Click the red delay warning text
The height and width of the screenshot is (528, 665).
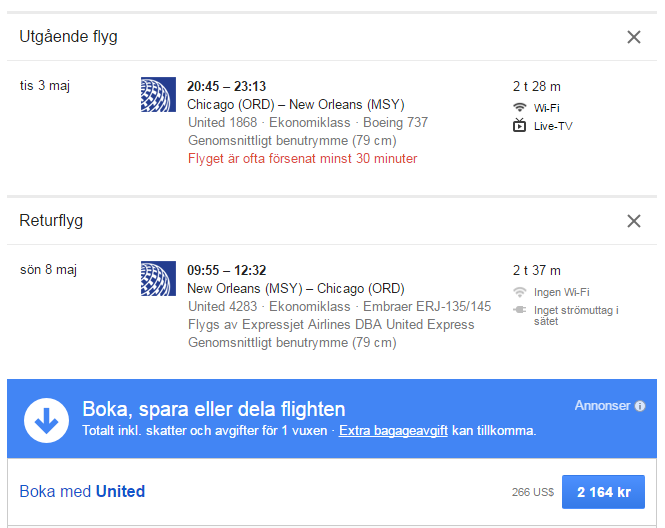click(302, 158)
